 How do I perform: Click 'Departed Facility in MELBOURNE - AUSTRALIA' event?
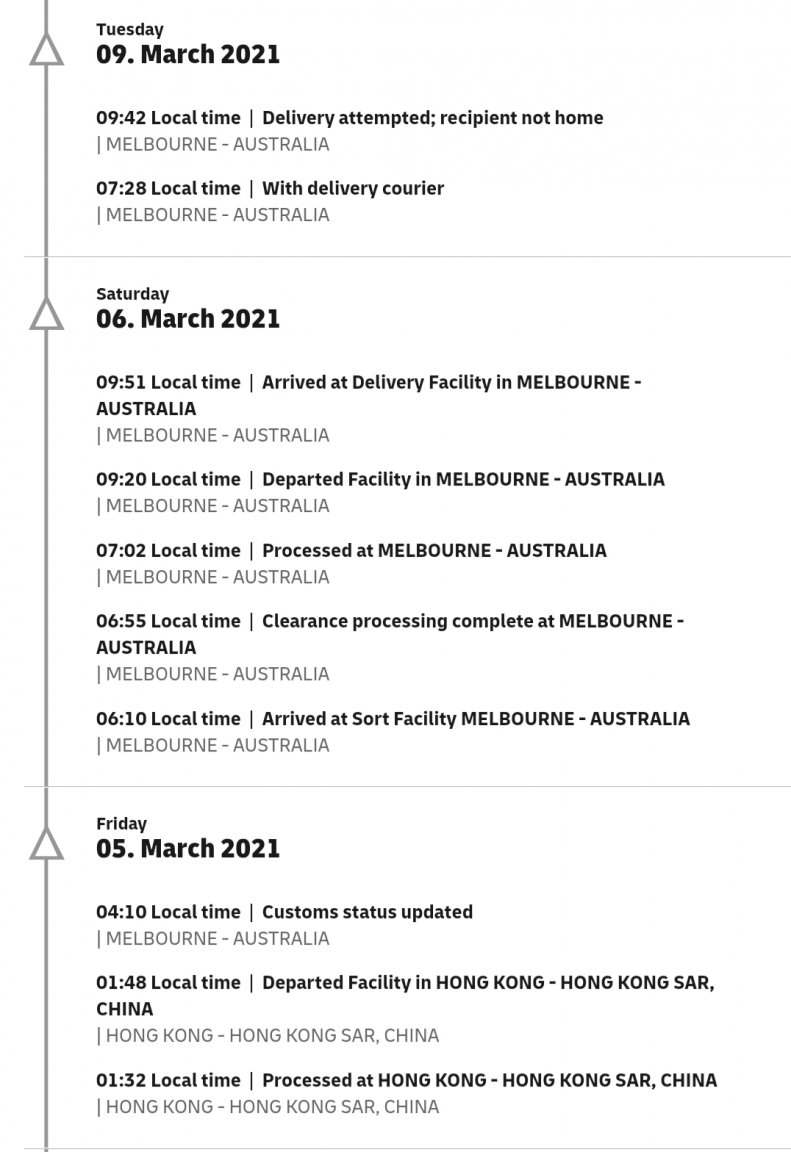463,479
